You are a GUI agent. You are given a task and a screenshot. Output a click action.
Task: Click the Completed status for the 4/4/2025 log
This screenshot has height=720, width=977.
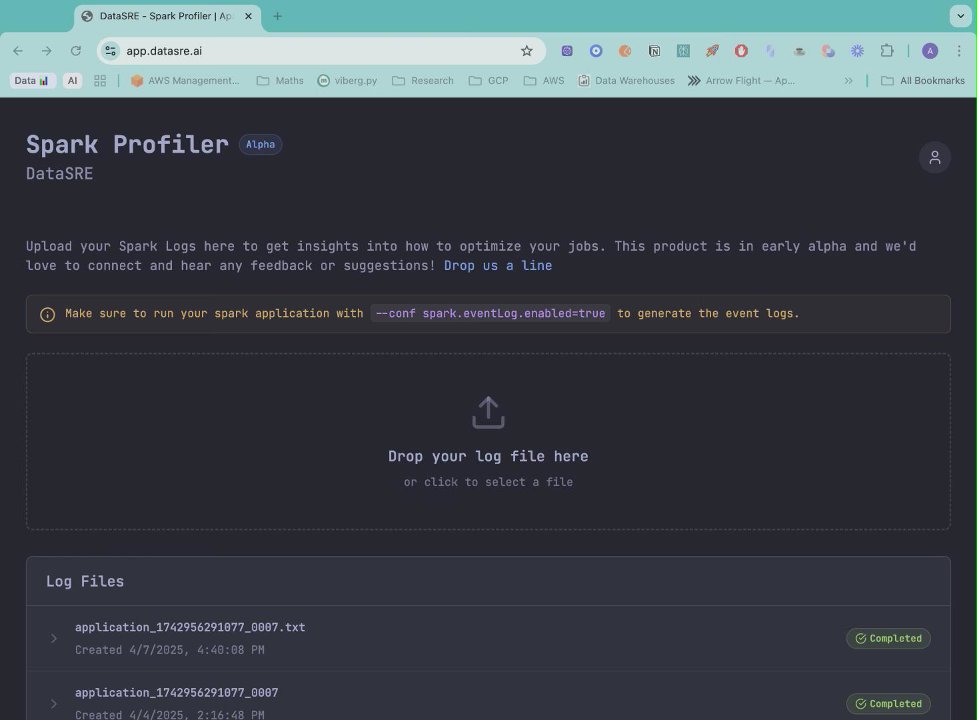tap(888, 704)
